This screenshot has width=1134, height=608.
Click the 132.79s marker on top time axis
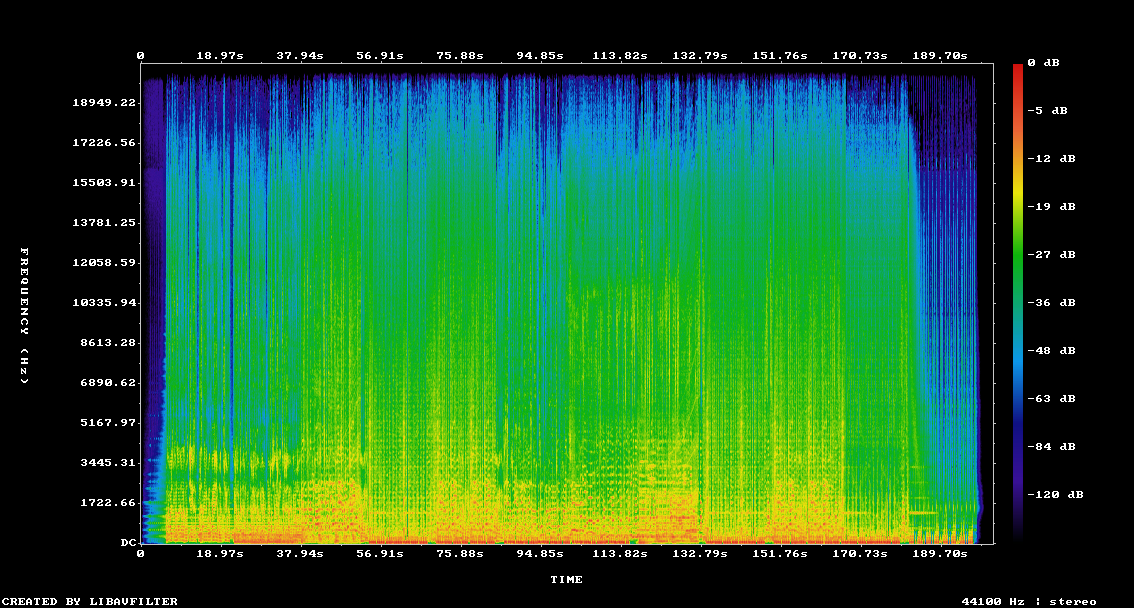tap(698, 55)
